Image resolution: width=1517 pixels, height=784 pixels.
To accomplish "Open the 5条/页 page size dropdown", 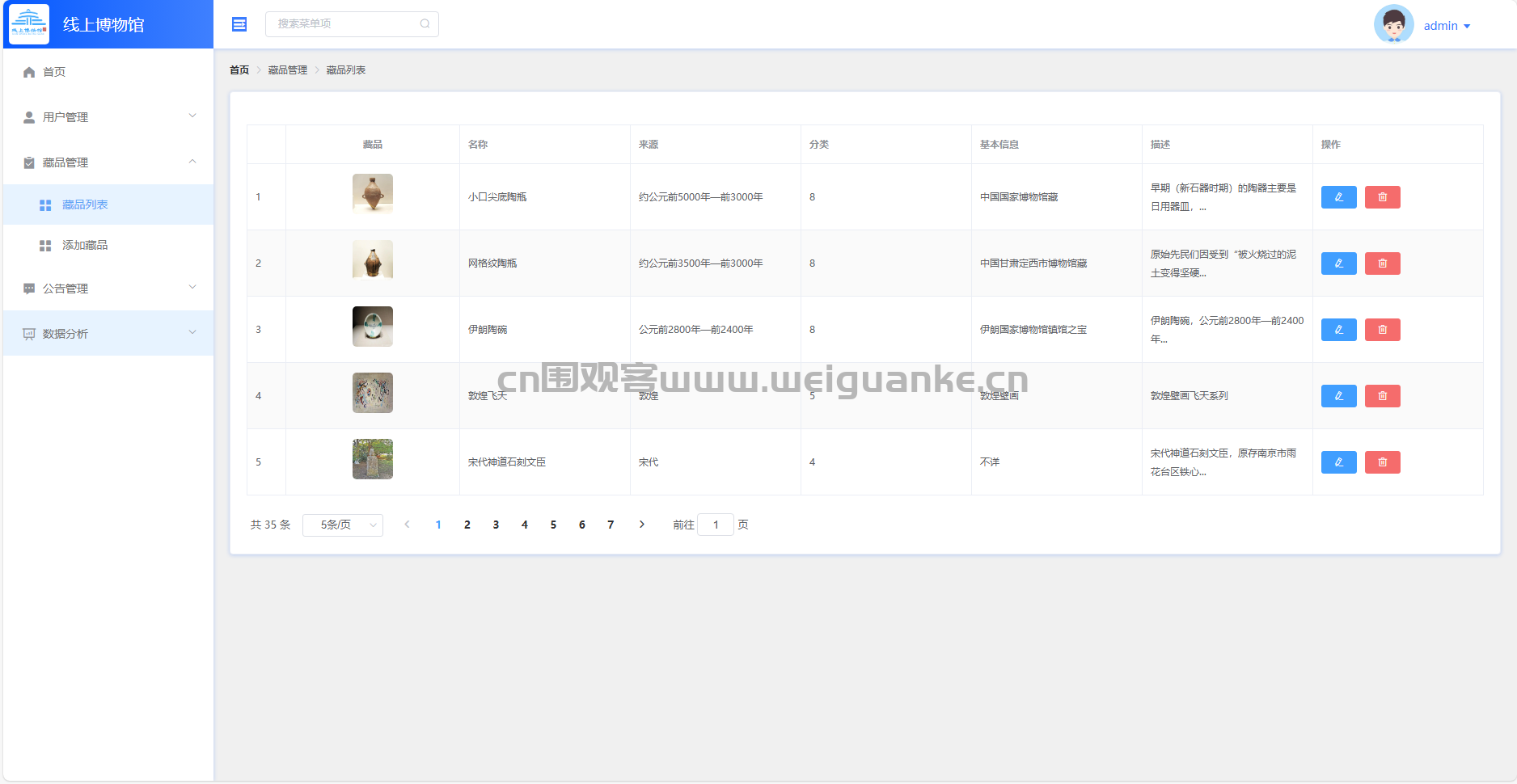I will [343, 525].
